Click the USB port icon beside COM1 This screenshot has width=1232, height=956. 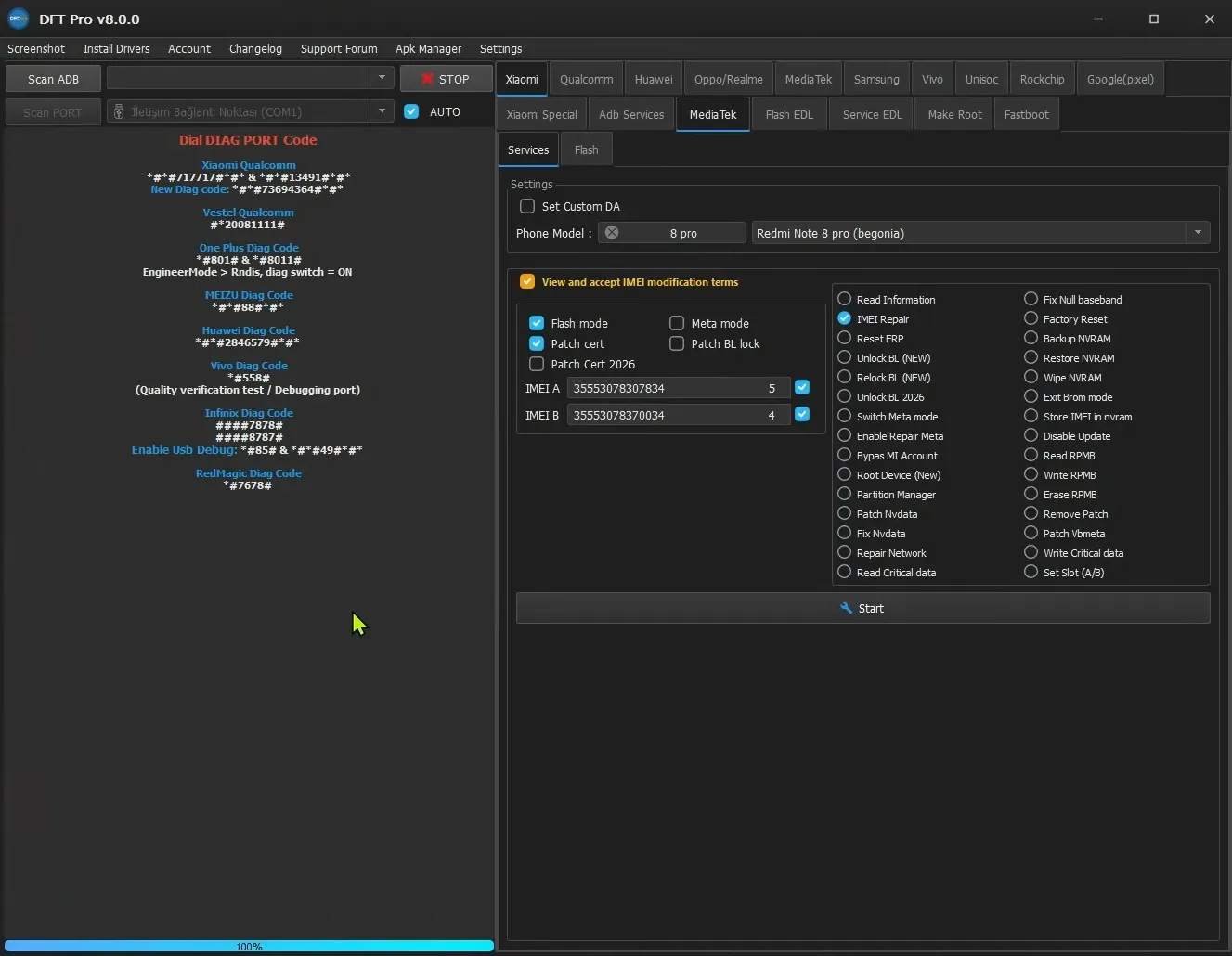coord(119,111)
